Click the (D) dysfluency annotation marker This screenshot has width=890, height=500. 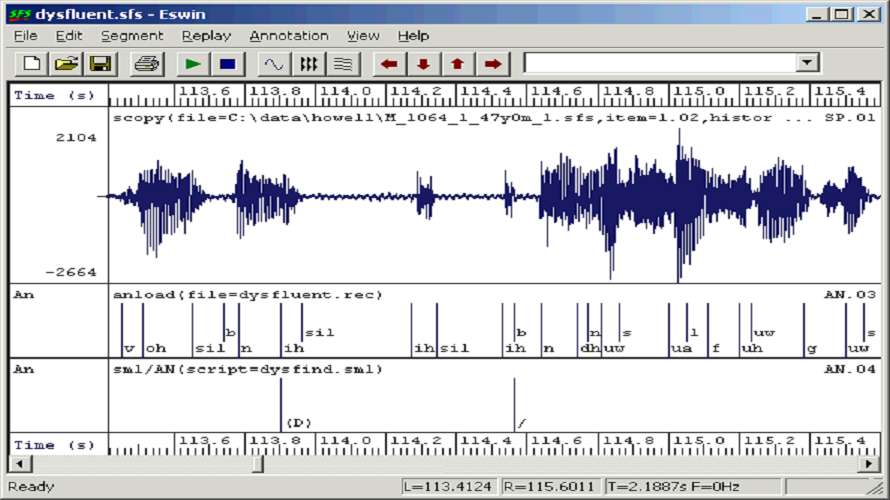pyautogui.click(x=298, y=423)
